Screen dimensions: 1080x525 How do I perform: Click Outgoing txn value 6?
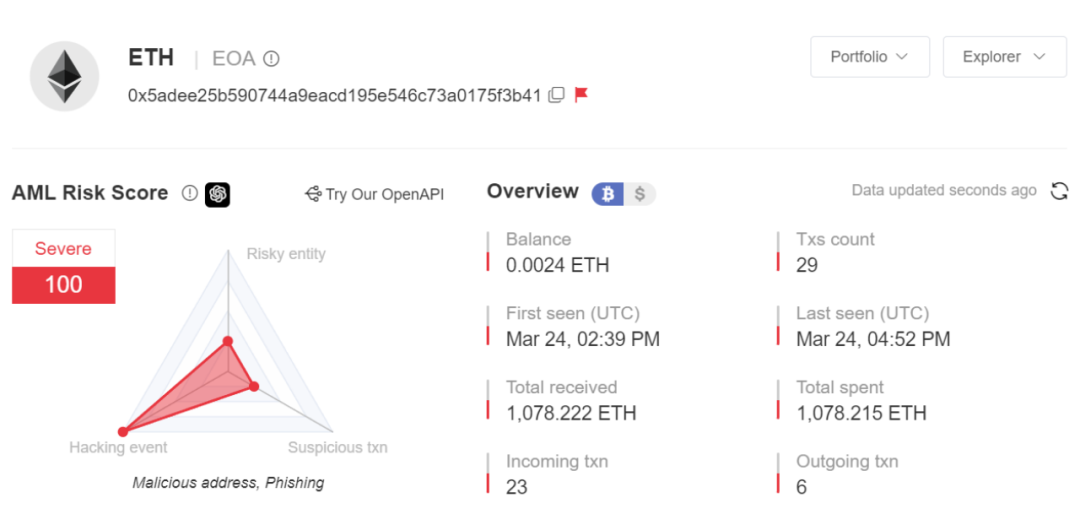[x=801, y=487]
